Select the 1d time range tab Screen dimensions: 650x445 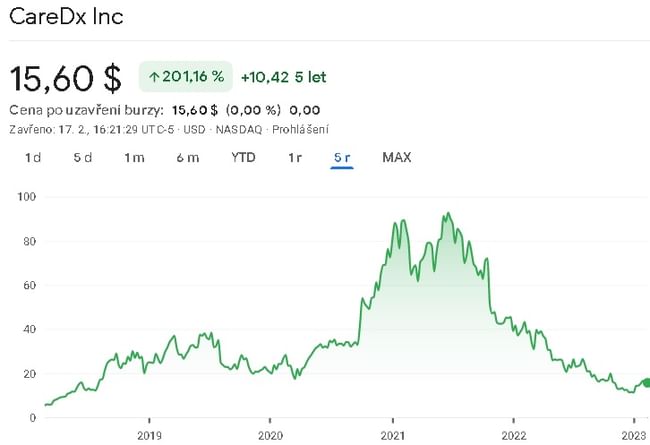tap(33, 157)
